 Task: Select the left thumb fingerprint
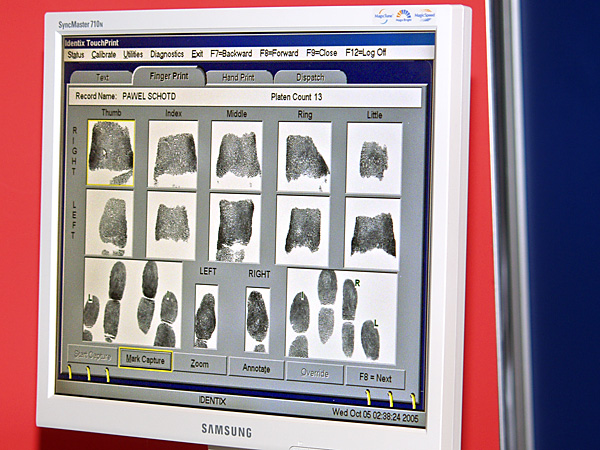(x=109, y=223)
